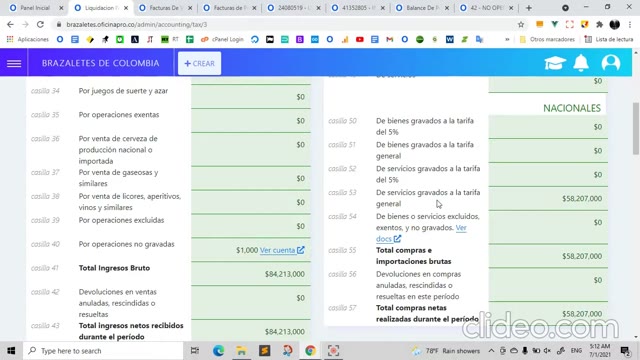The width and height of the screenshot is (640, 360).
Task: Click the browser address bar URL
Action: point(137,24)
